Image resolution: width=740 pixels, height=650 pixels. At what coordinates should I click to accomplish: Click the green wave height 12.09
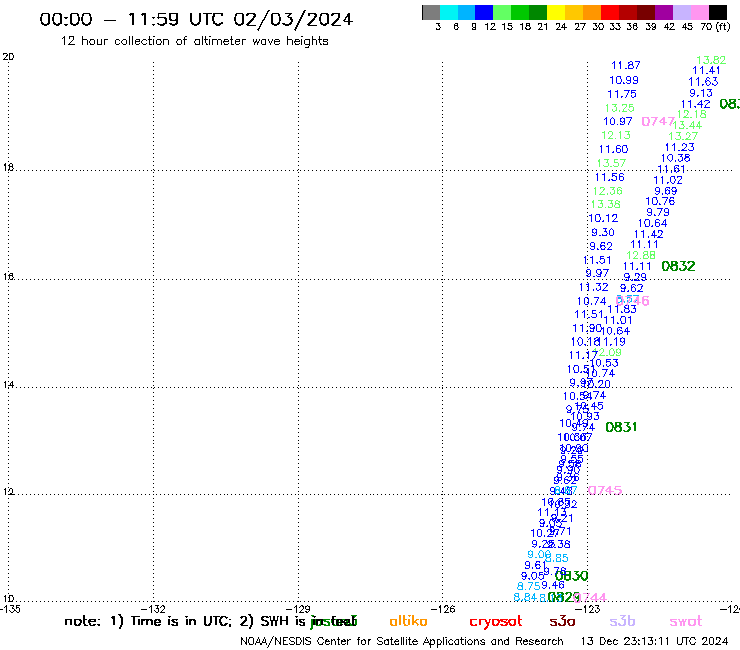click(608, 353)
